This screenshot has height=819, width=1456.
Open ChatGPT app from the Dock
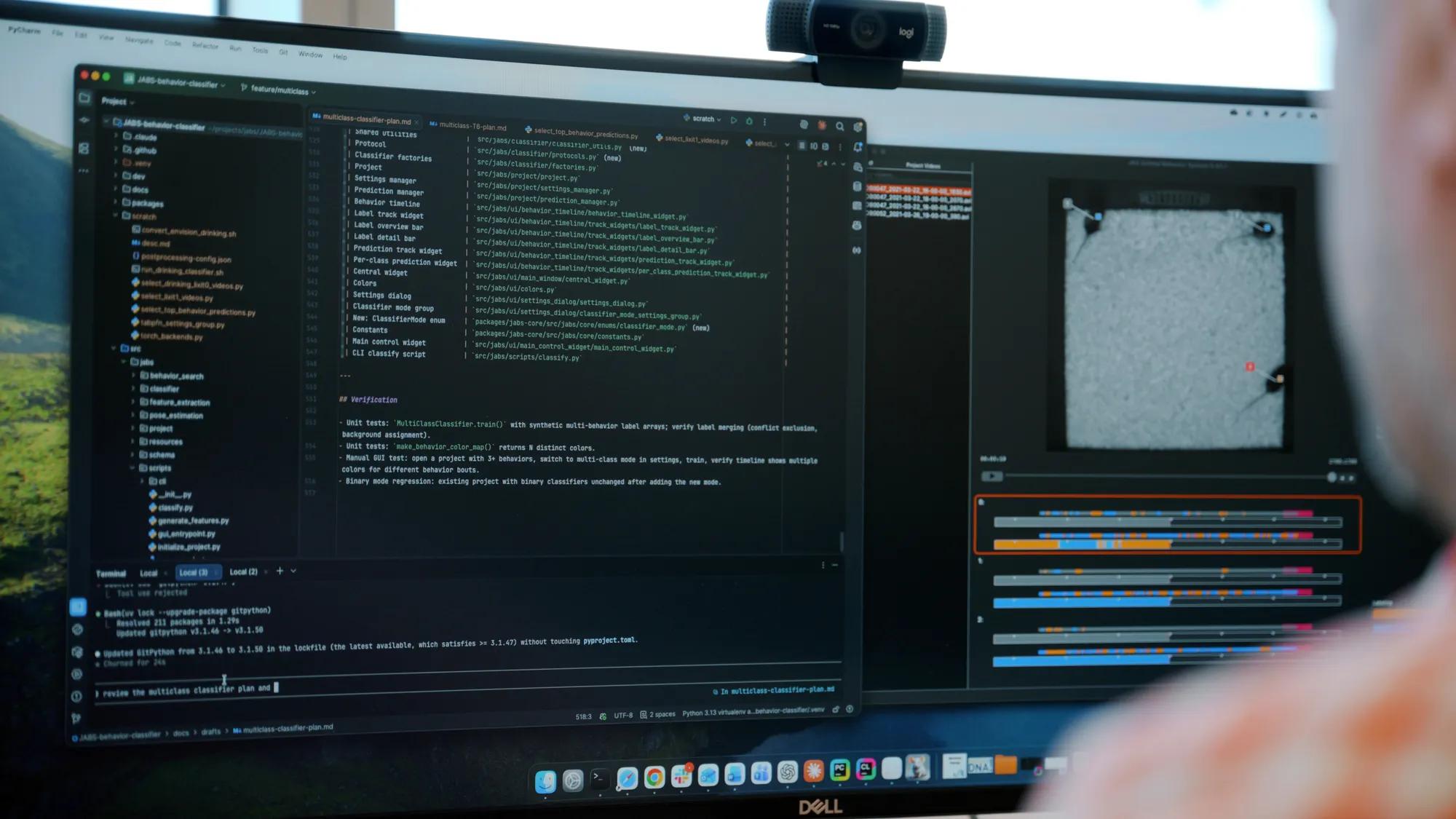click(787, 772)
